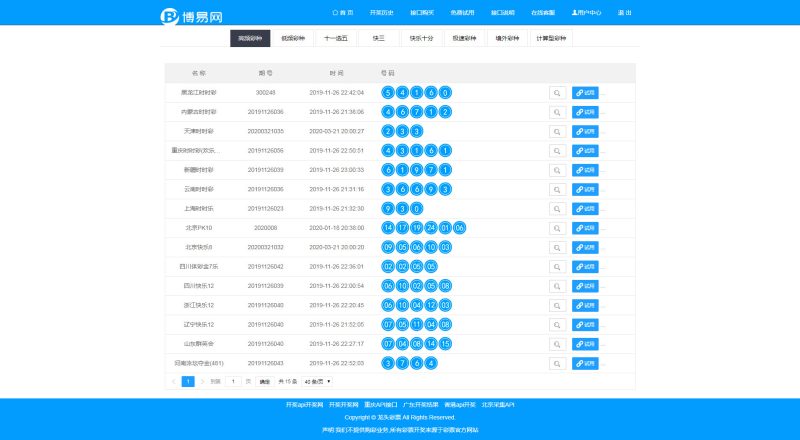Click the previous page arrow
The image size is (800, 440).
click(x=173, y=382)
